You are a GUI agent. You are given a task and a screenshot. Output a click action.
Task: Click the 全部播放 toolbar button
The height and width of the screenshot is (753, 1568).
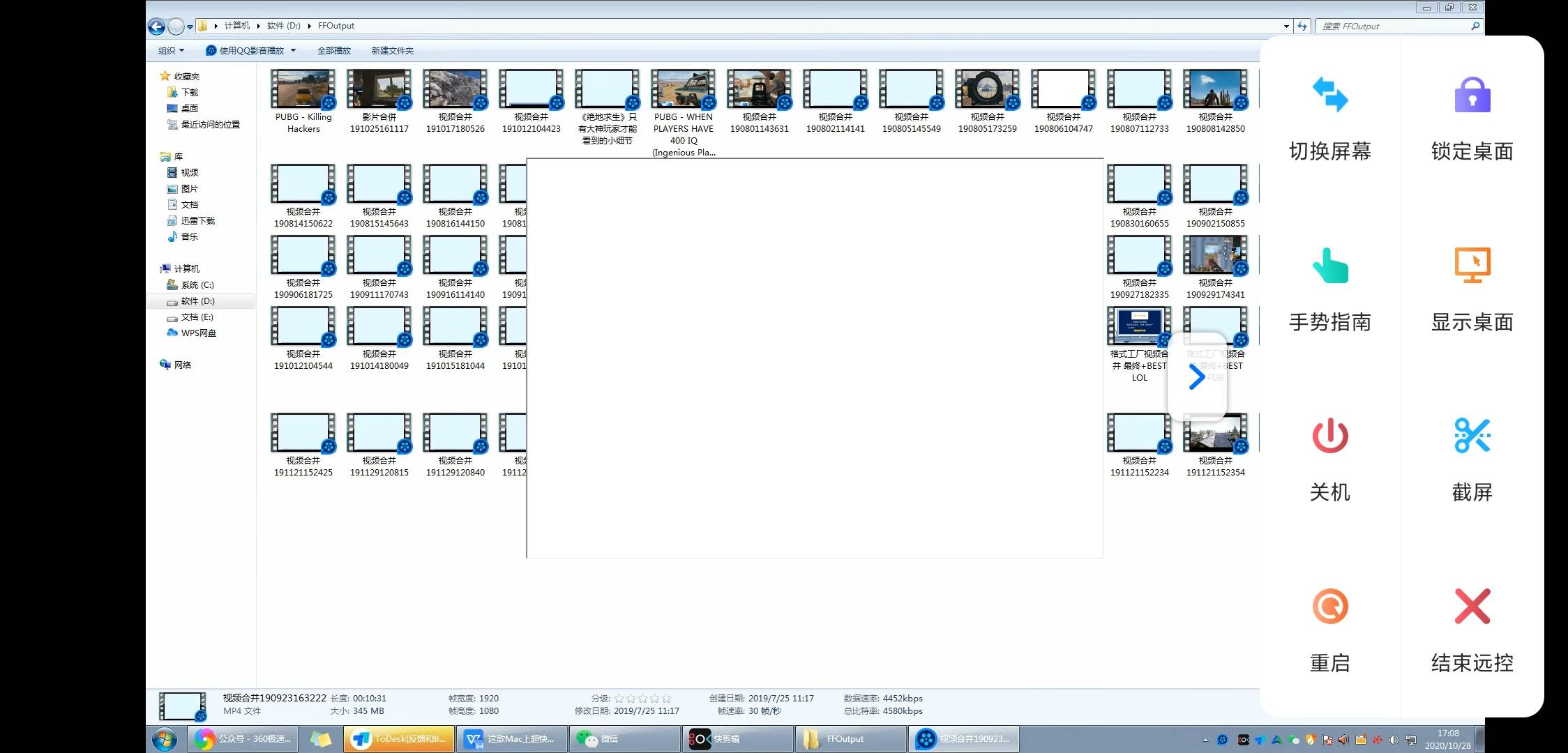334,50
